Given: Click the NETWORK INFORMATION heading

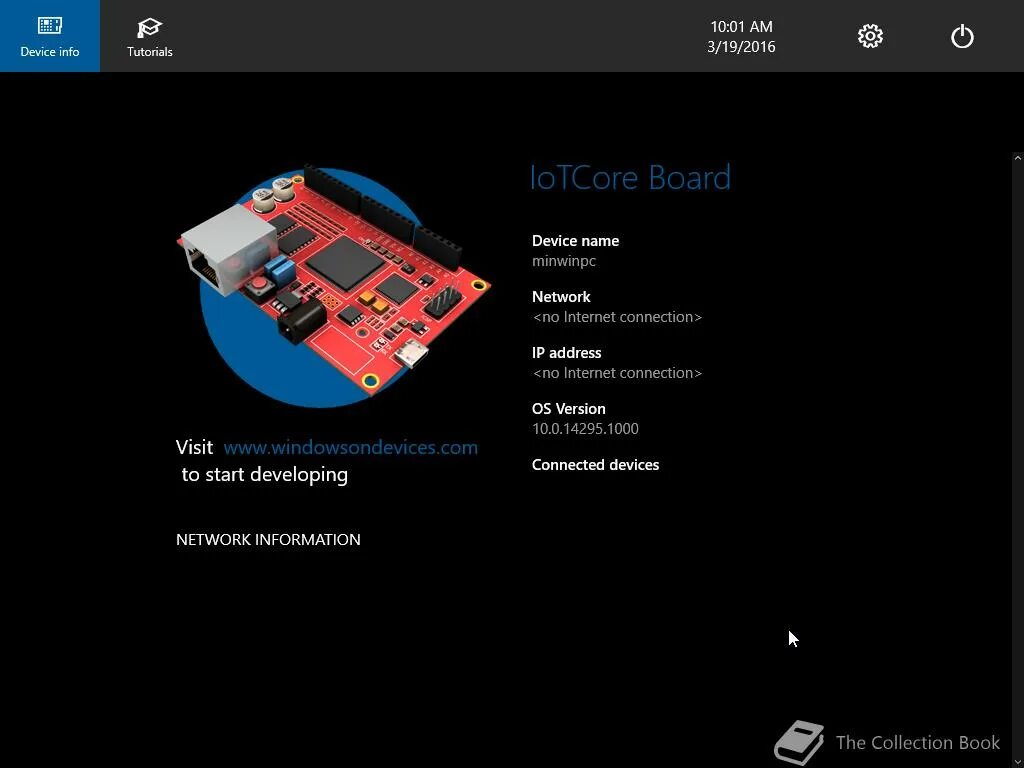Looking at the screenshot, I should 268,539.
